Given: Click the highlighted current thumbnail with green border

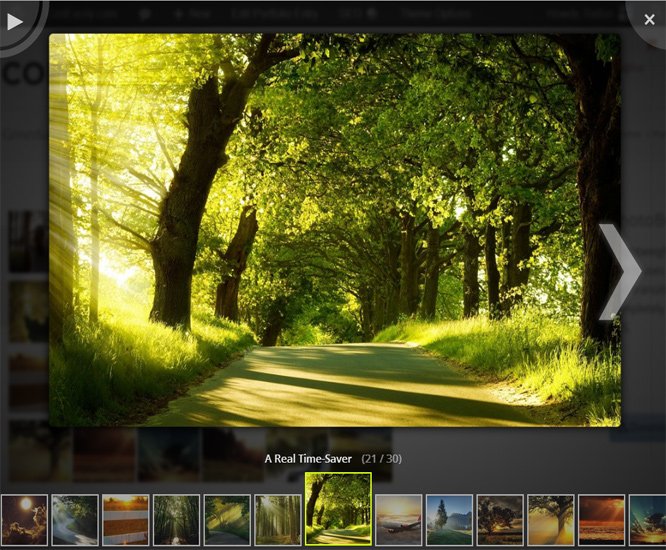Looking at the screenshot, I should click(339, 509).
